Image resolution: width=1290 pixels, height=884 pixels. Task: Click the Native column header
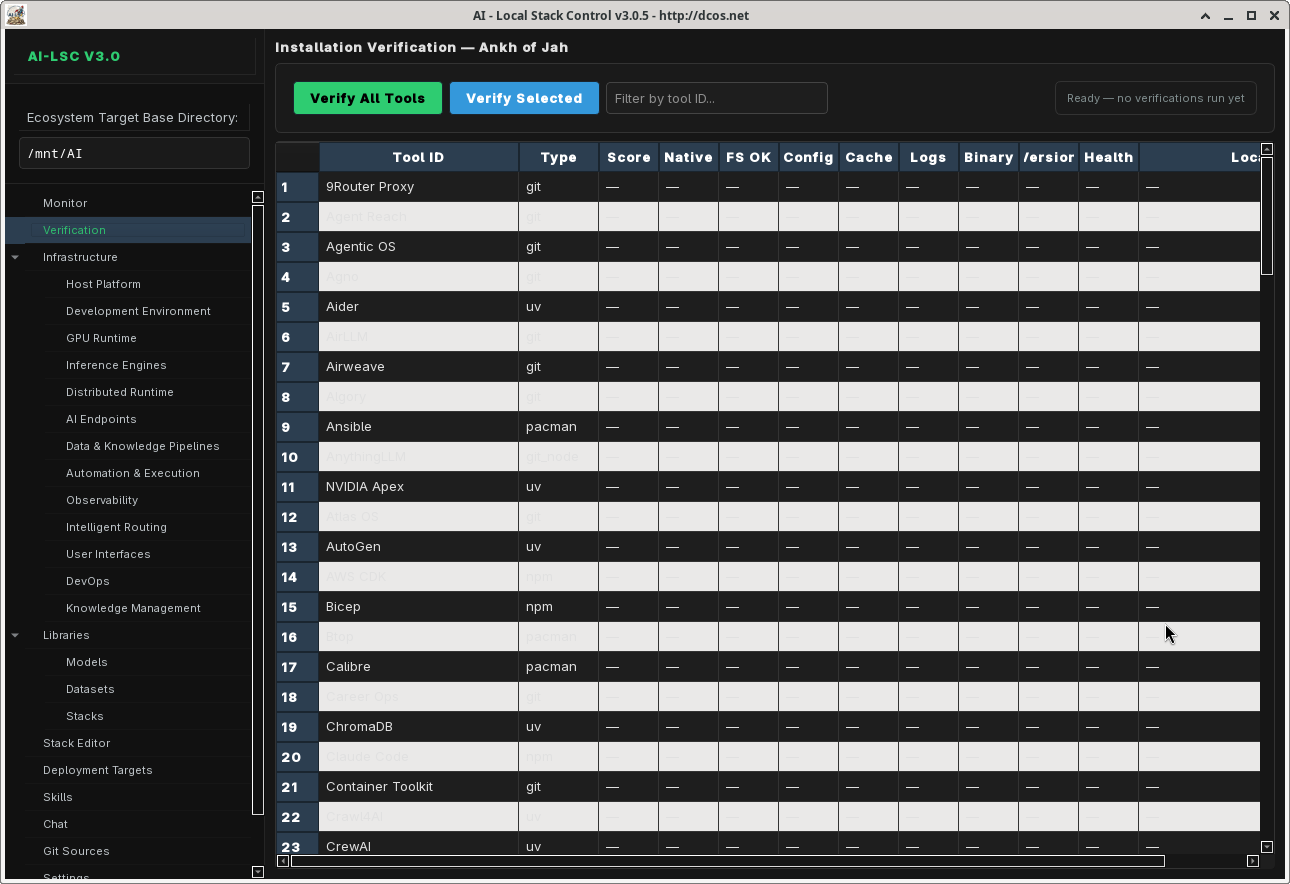(689, 157)
